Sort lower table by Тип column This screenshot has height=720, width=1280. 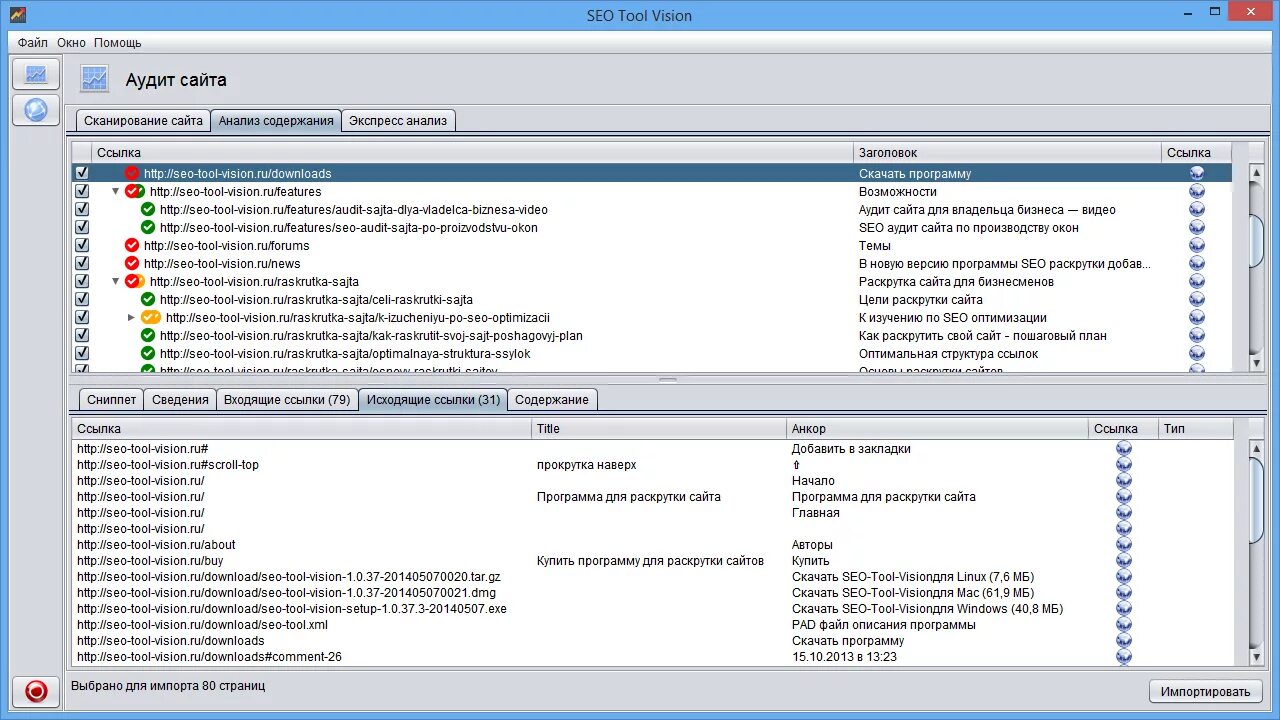[1195, 428]
